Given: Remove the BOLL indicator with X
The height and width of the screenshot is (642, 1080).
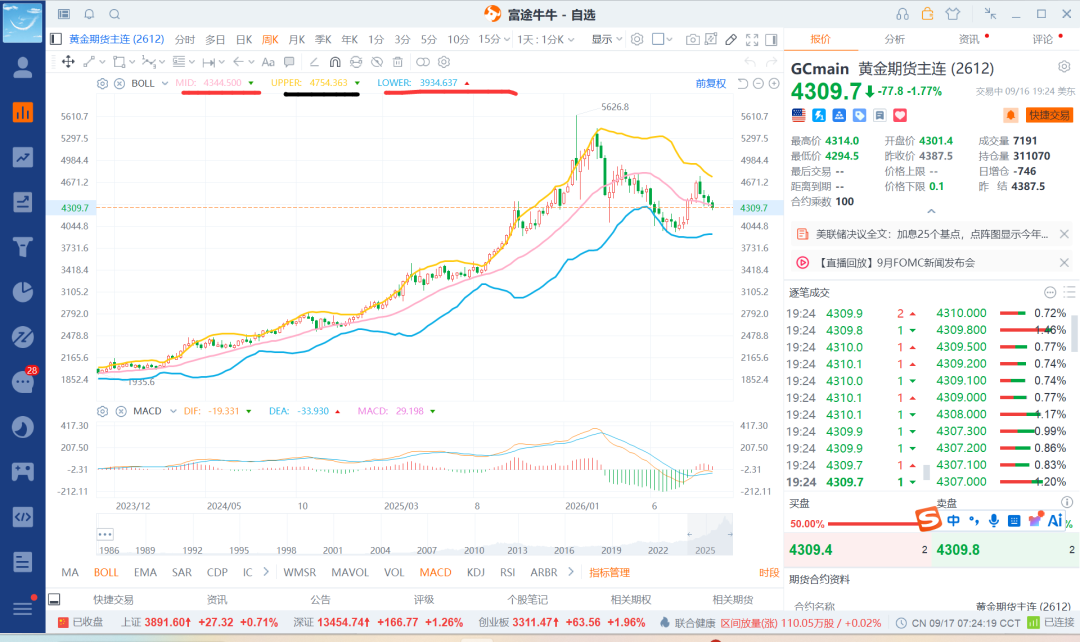Looking at the screenshot, I should click(x=119, y=83).
